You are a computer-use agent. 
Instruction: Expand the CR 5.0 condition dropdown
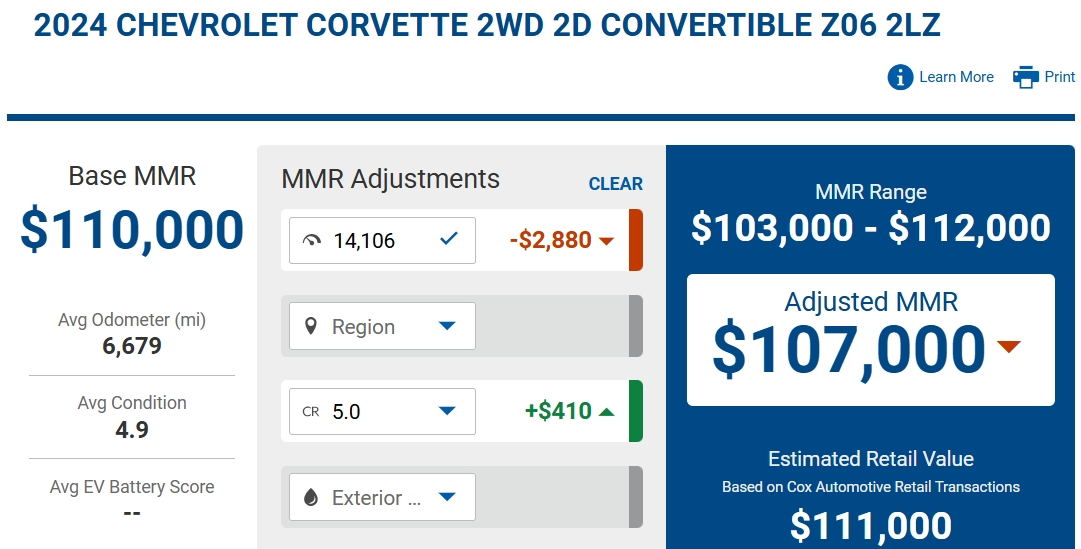click(x=382, y=412)
